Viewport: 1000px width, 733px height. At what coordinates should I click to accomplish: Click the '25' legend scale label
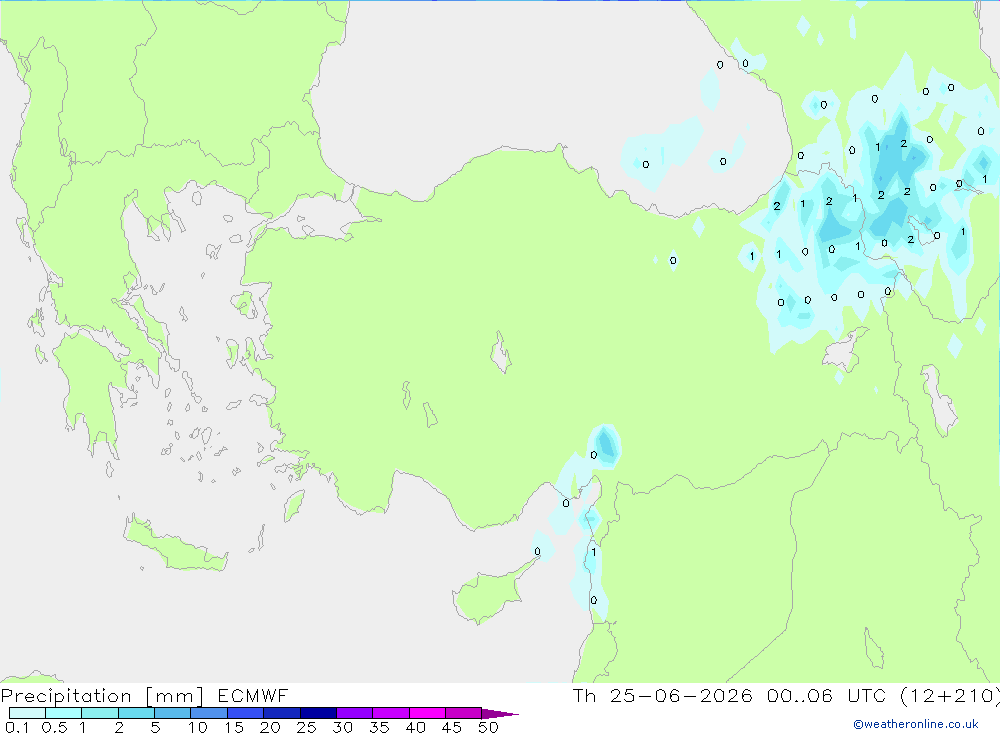(x=306, y=727)
